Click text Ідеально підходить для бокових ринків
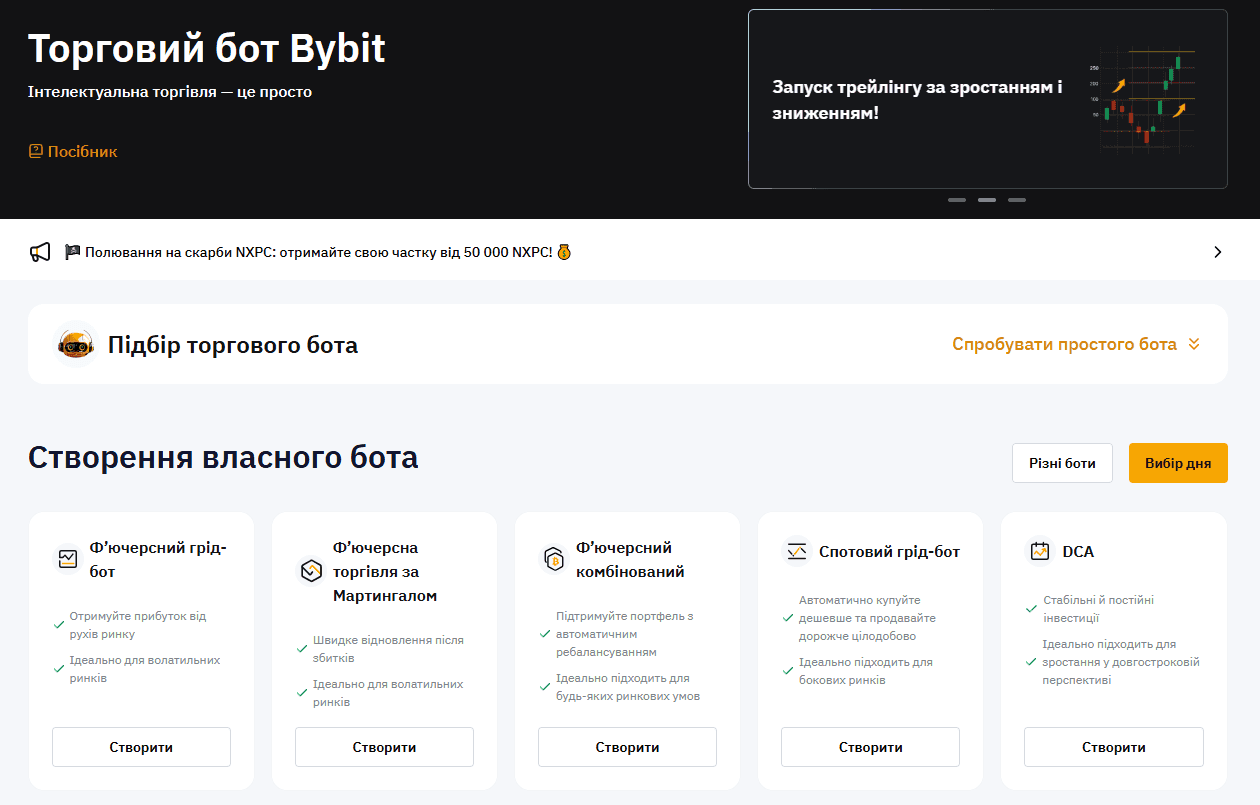1260x805 pixels. [x=865, y=671]
